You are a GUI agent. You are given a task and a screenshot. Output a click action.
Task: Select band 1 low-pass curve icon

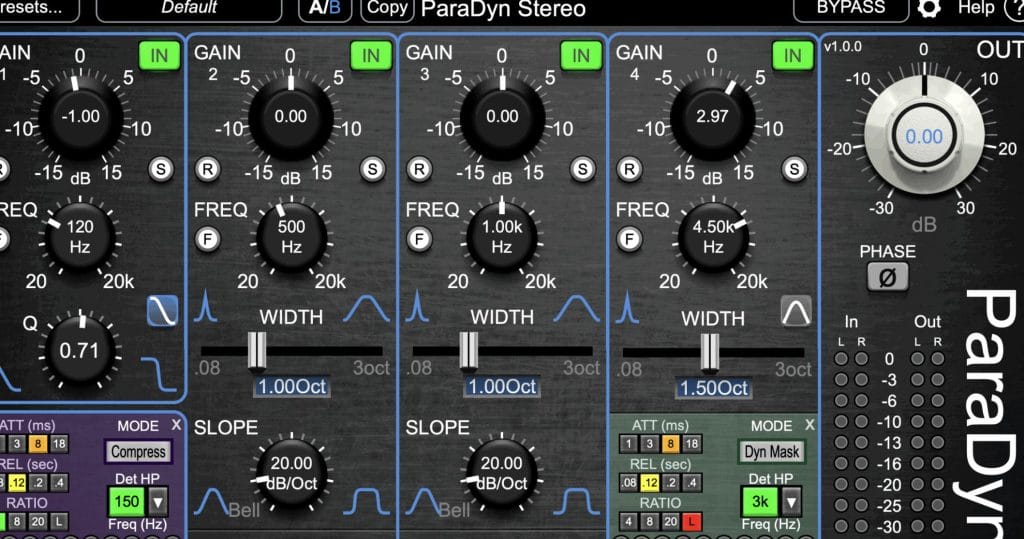158,373
